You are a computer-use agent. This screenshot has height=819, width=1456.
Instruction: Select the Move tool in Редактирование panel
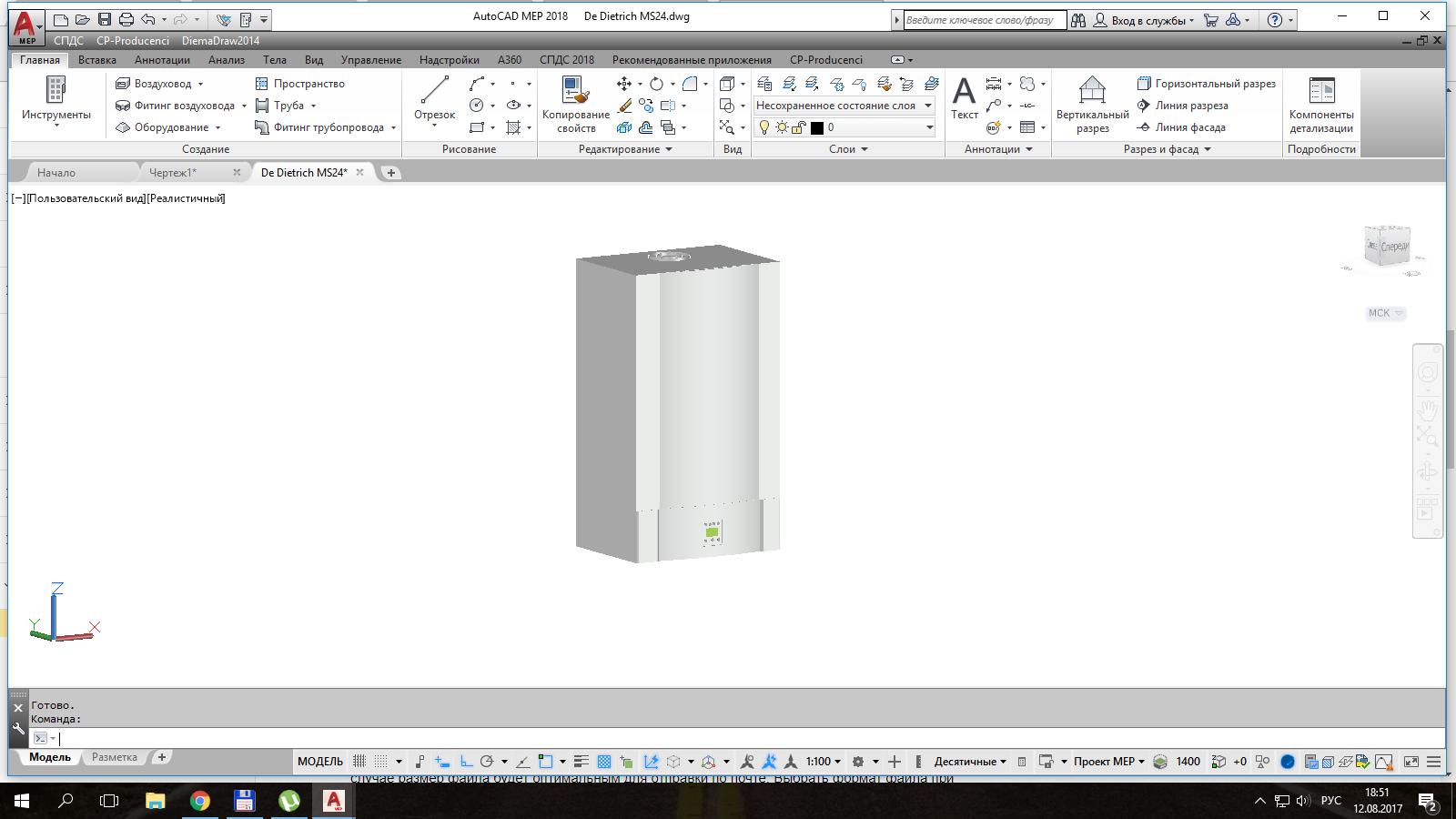tap(624, 84)
